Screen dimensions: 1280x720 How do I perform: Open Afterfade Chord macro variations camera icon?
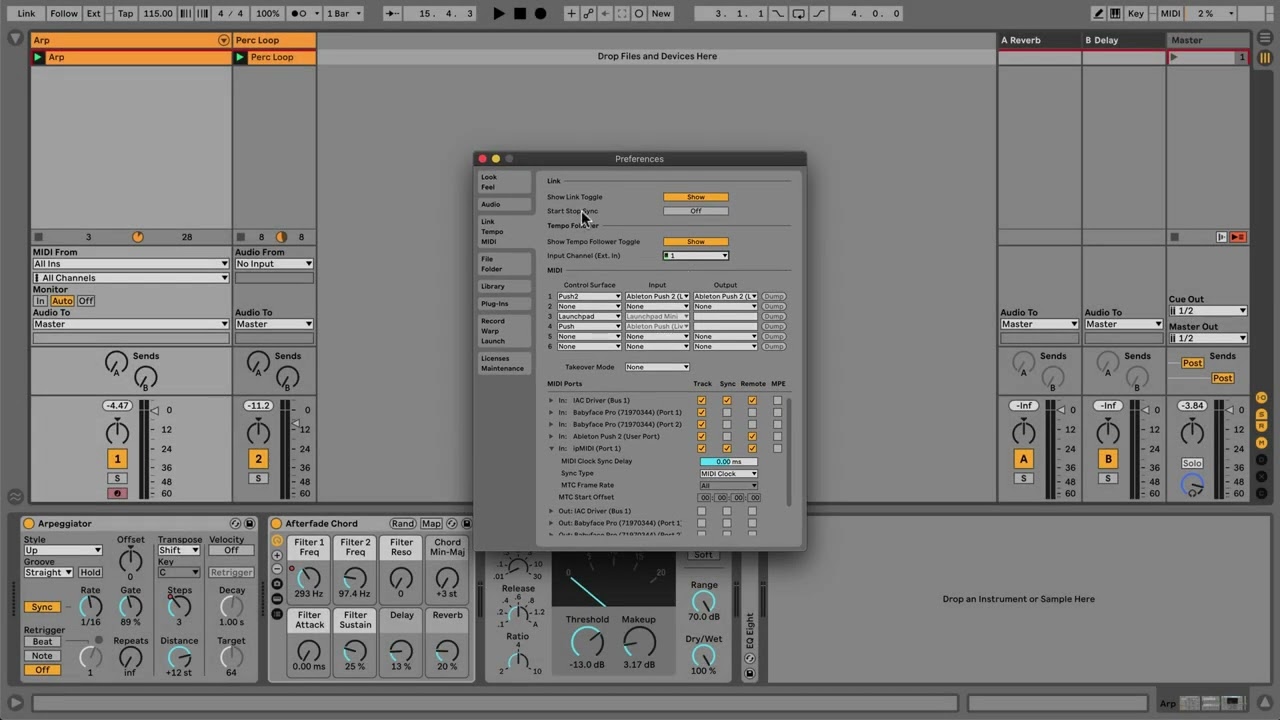[x=277, y=584]
